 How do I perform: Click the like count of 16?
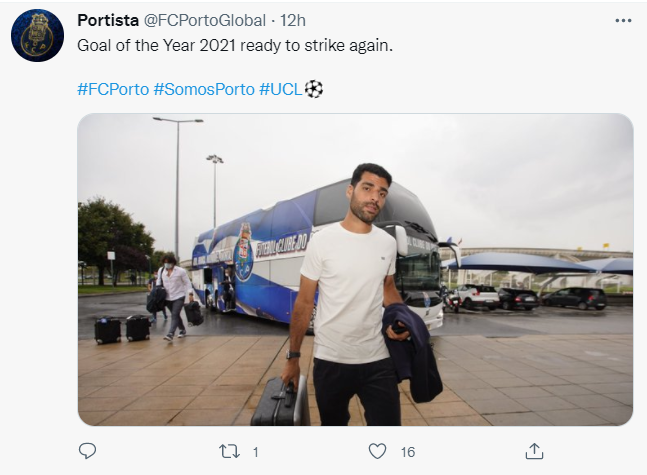(408, 452)
